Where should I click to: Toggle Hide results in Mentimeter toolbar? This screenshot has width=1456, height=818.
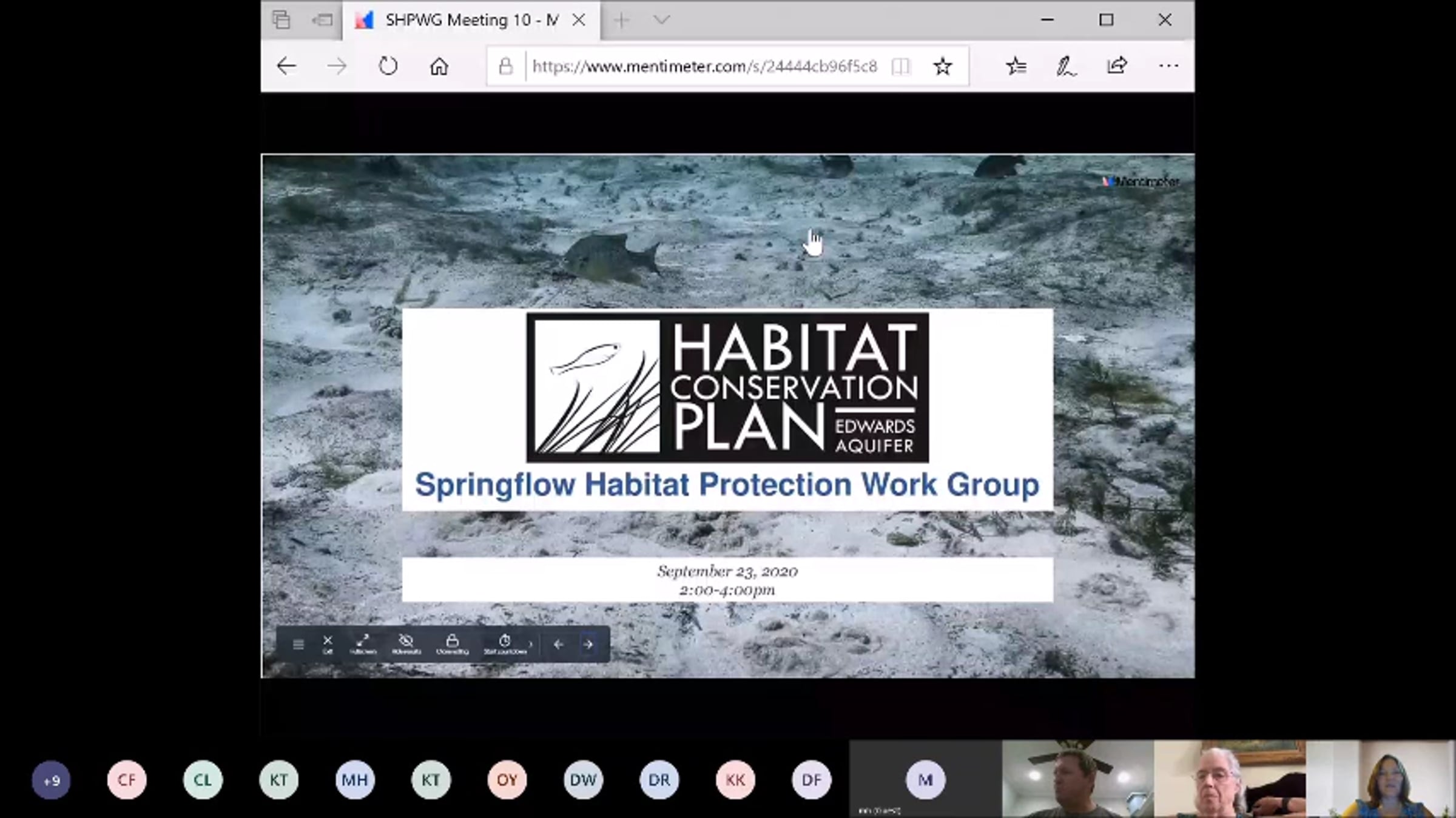pos(406,643)
